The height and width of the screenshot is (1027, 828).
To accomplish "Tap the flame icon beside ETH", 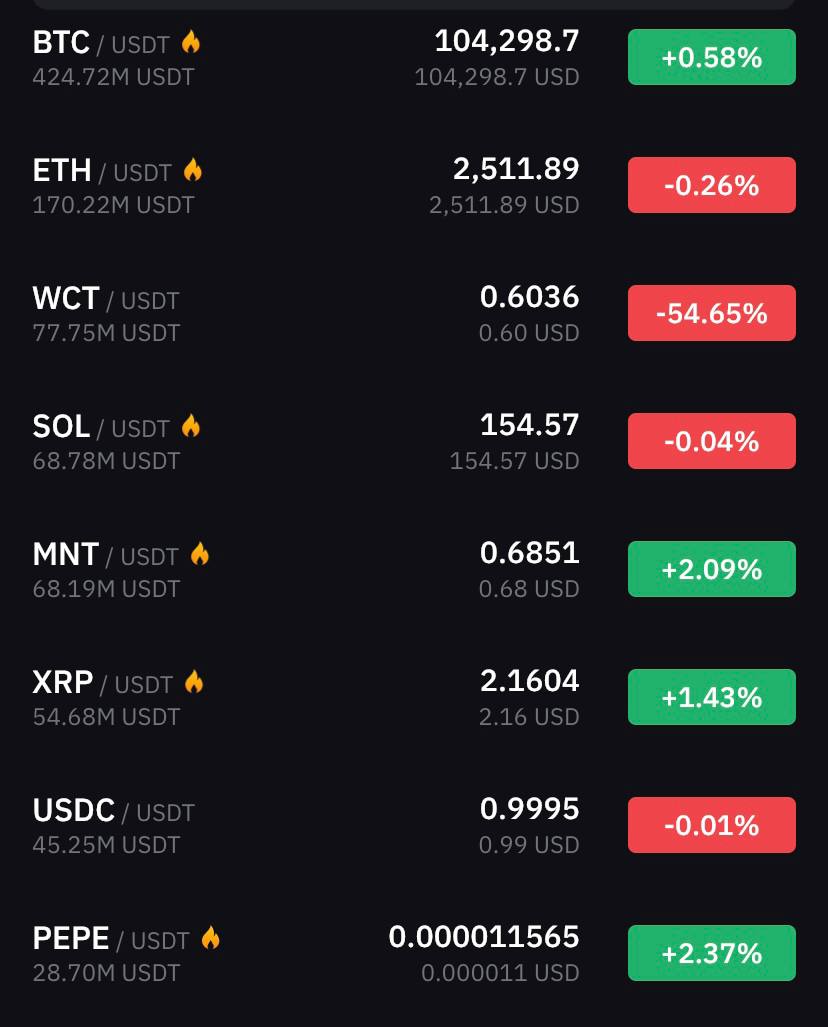I will coord(193,170).
